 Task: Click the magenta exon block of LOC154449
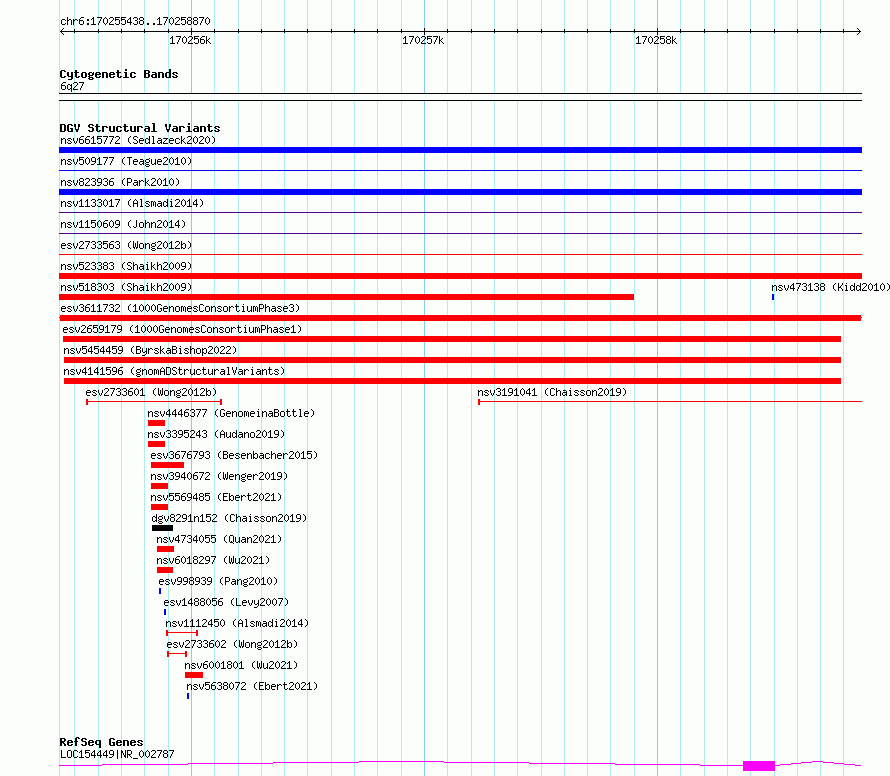click(759, 766)
